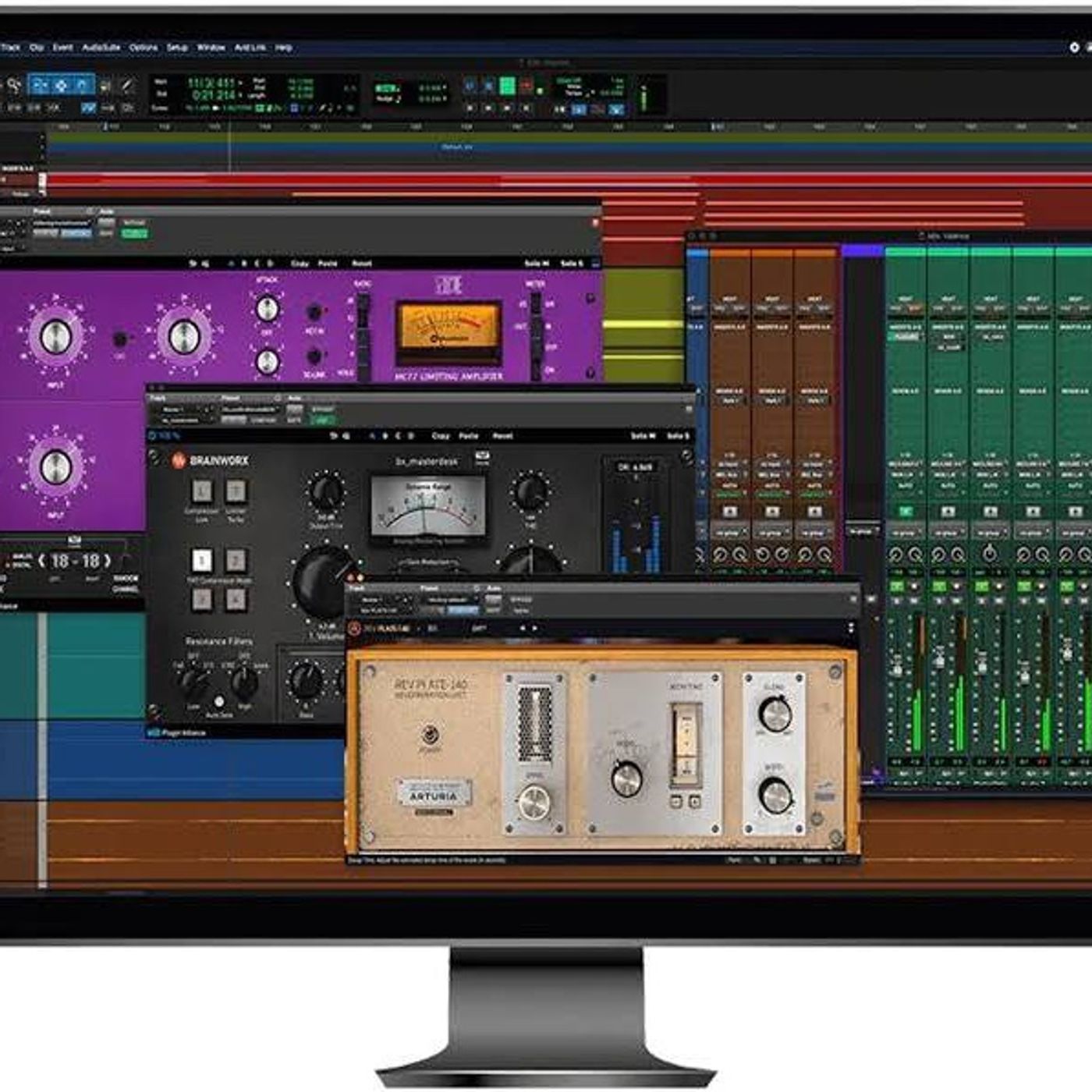Image resolution: width=1092 pixels, height=1092 pixels.
Task: Click Copy in the bx_masterdesk toolbar
Action: tap(441, 436)
